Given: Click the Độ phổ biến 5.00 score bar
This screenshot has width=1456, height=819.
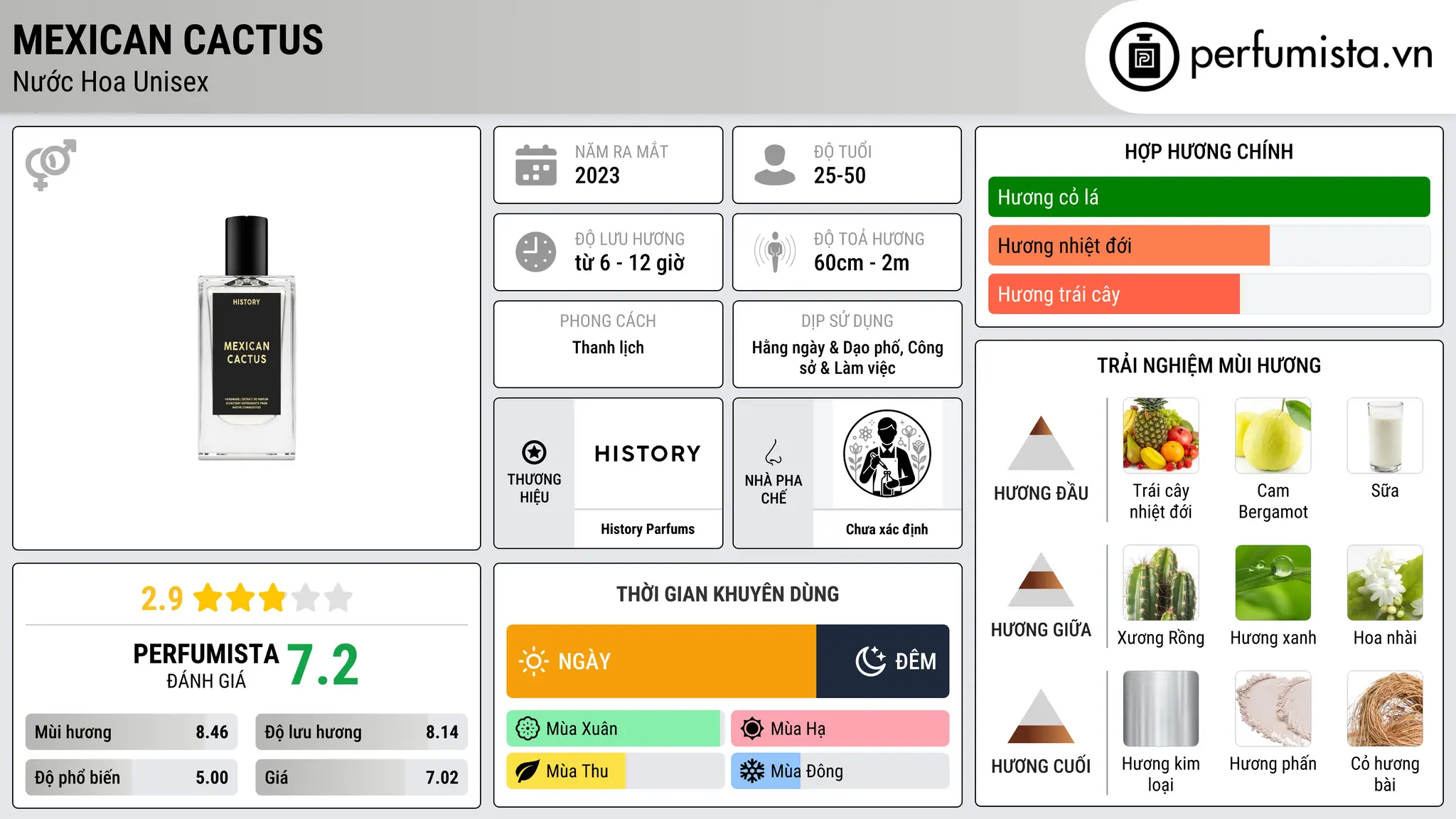Looking at the screenshot, I should (x=132, y=778).
